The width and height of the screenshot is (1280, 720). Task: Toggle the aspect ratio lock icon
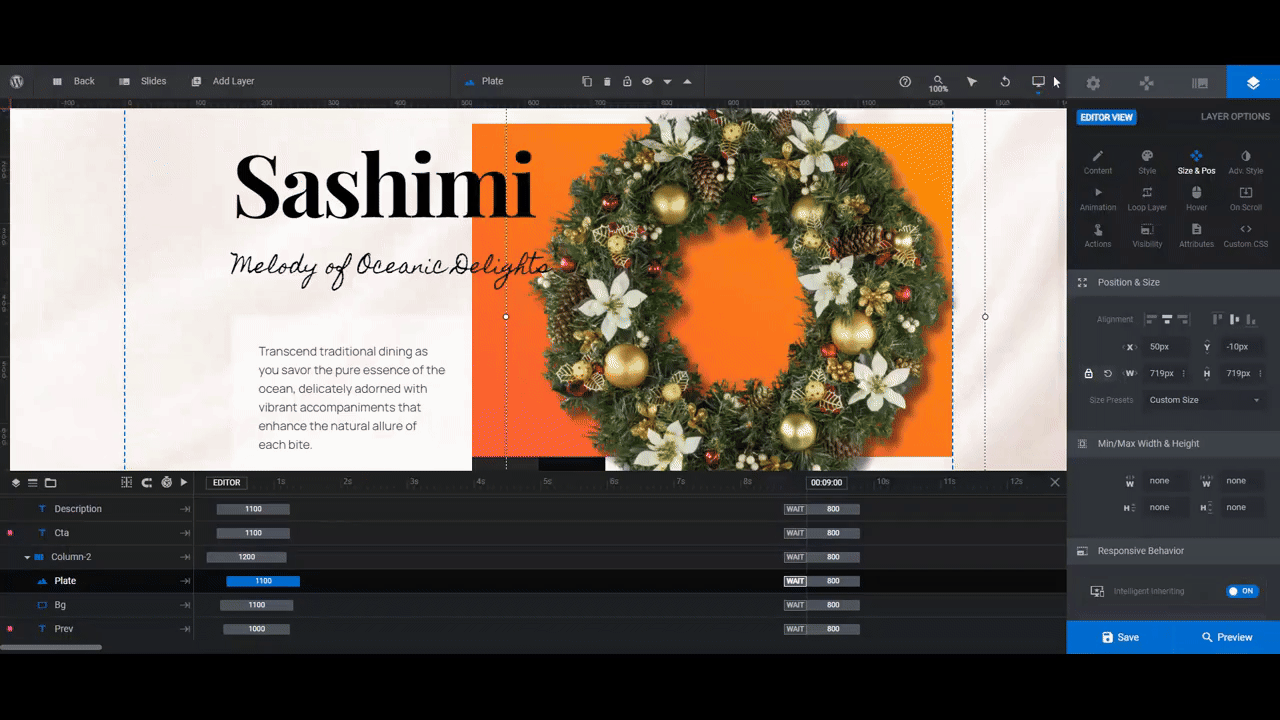(1089, 373)
